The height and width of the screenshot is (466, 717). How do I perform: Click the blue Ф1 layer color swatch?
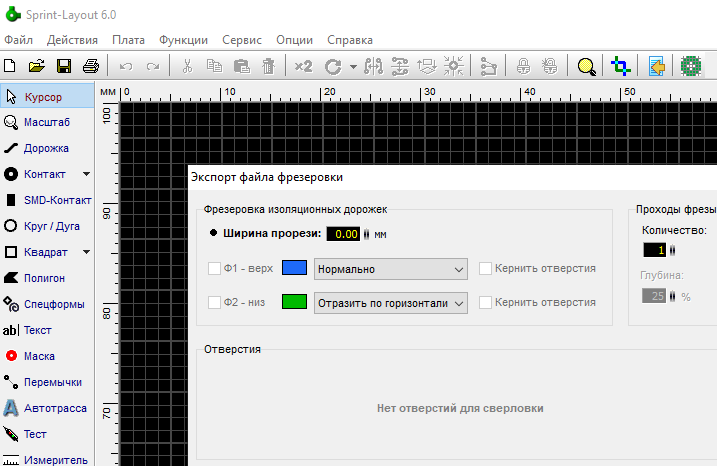294,269
